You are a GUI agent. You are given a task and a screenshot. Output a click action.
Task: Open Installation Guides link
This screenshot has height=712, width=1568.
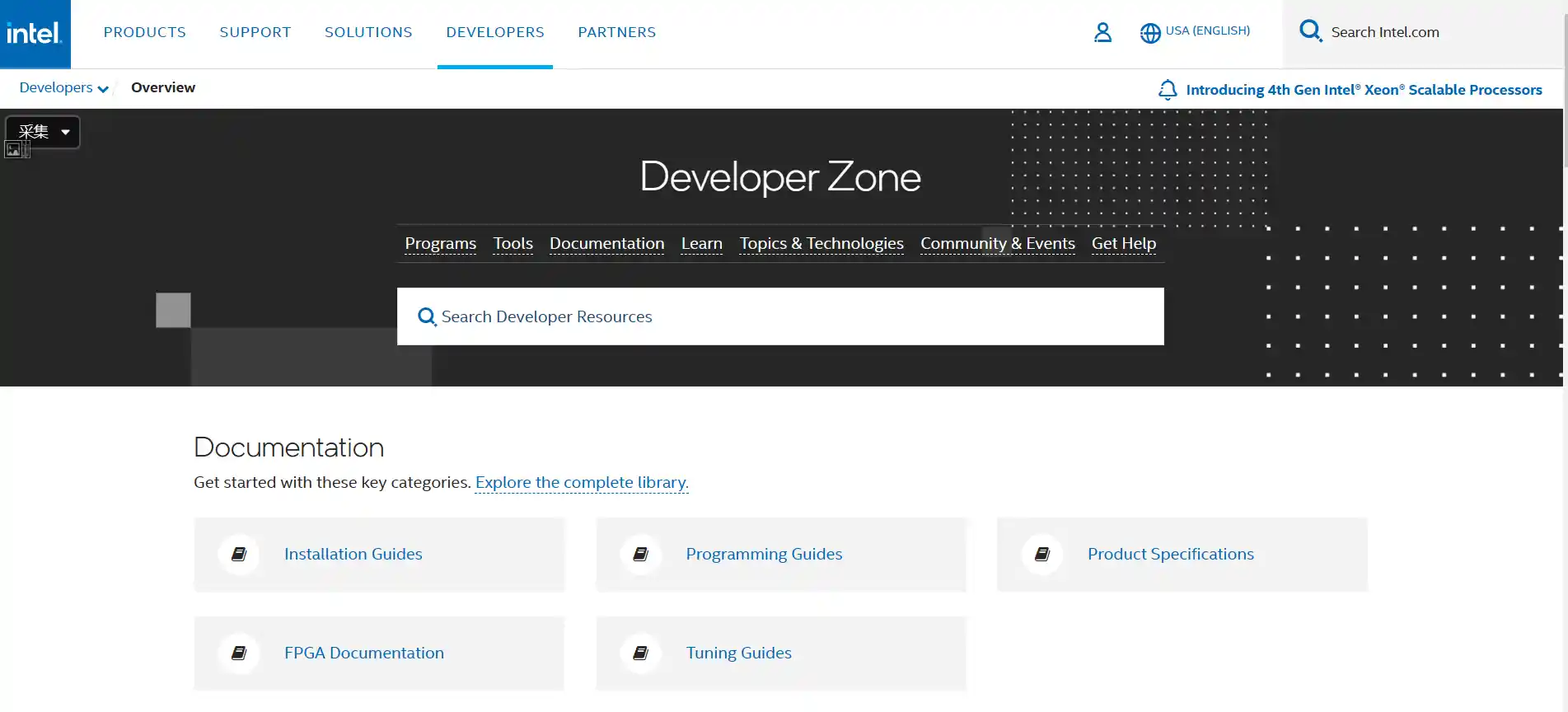[x=353, y=554]
